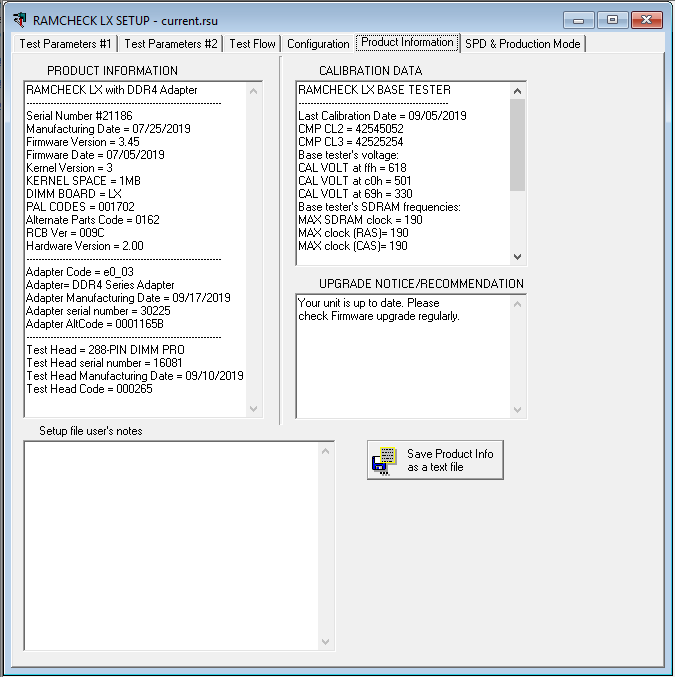Click CMP CL3 = 42525254 line
Viewport: 675px width, 677px height.
click(x=350, y=142)
